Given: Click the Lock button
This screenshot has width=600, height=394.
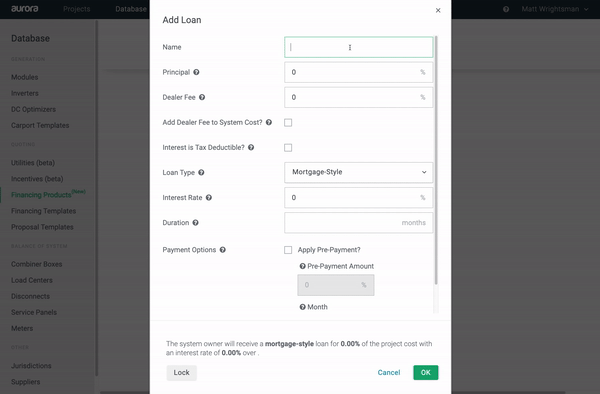Looking at the screenshot, I should 182,373.
